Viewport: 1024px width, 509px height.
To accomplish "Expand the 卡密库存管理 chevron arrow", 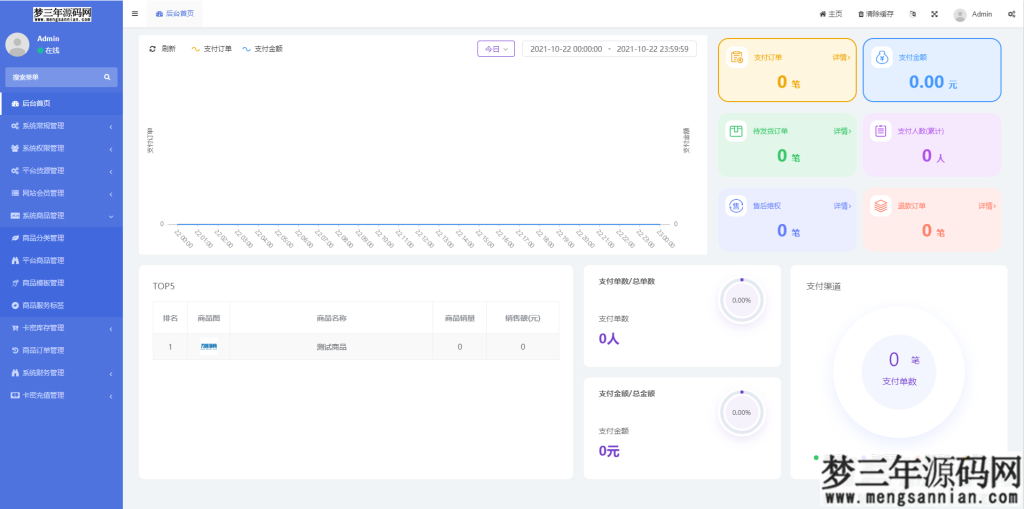I will pos(111,328).
